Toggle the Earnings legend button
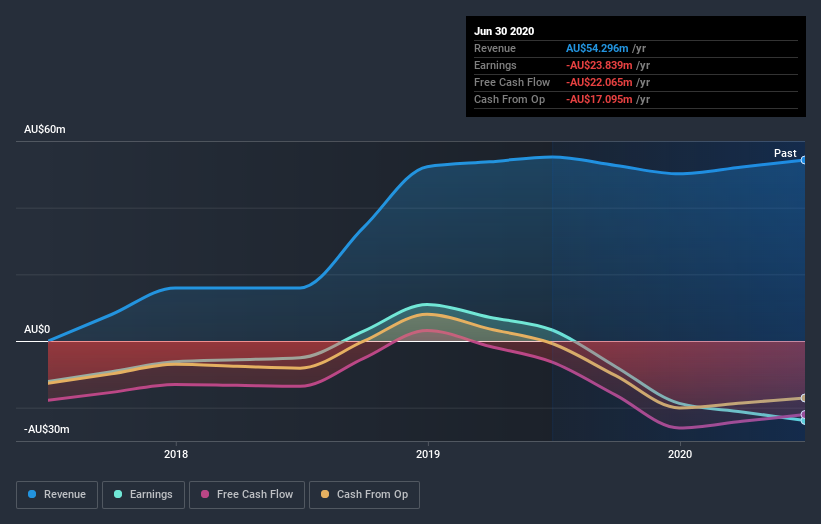 143,495
